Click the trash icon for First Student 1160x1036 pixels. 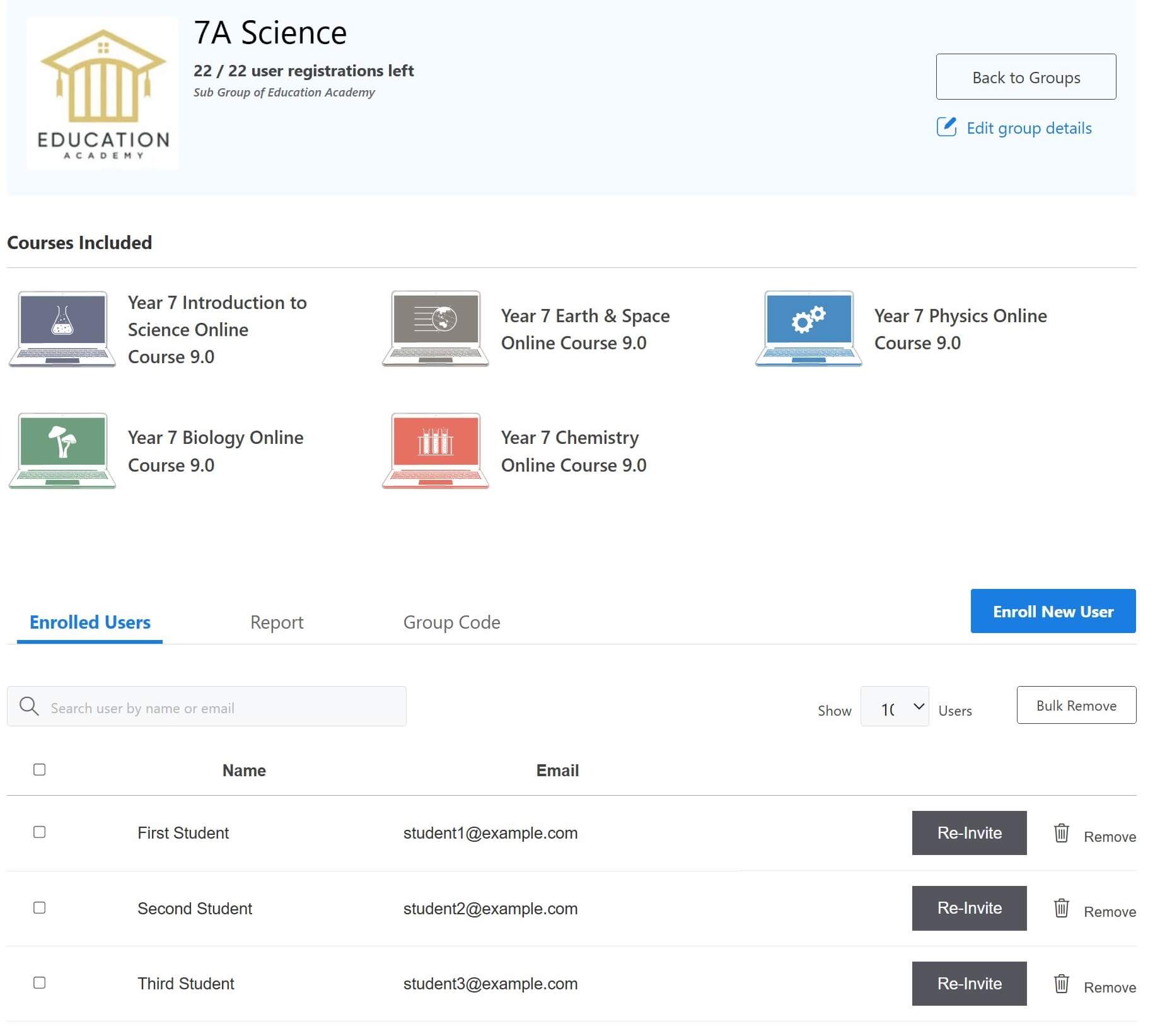[1061, 833]
